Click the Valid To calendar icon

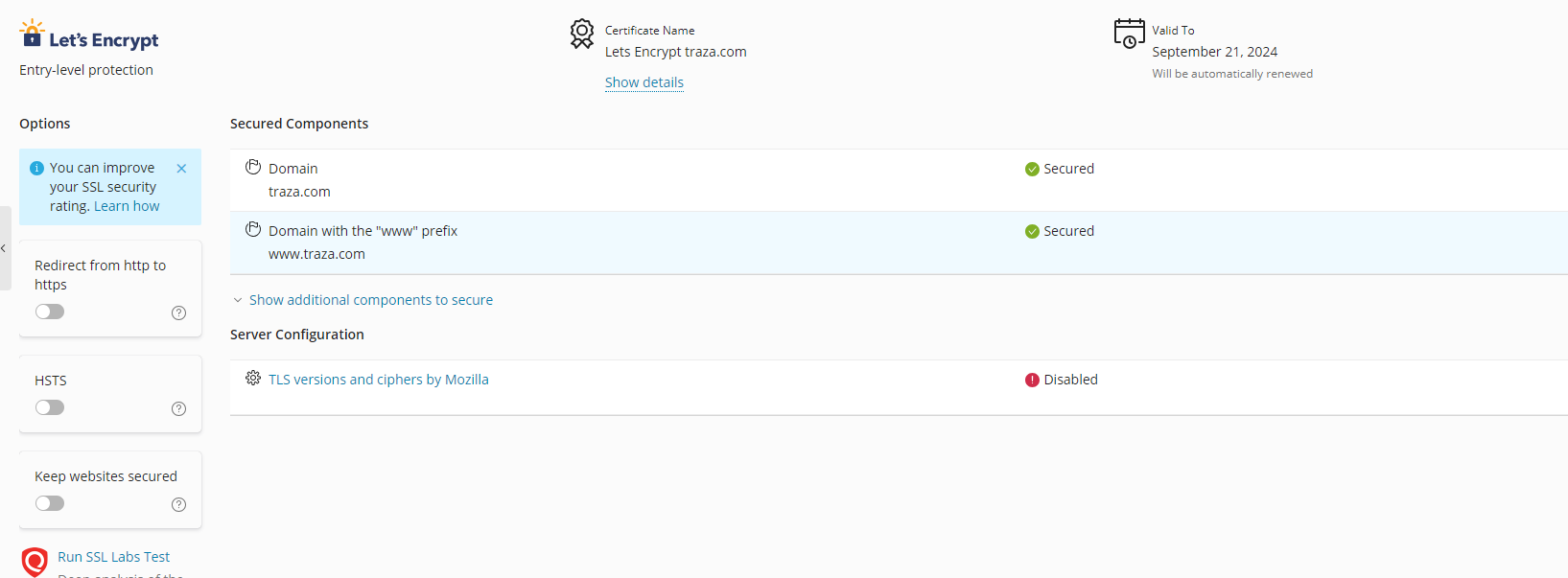point(1129,34)
